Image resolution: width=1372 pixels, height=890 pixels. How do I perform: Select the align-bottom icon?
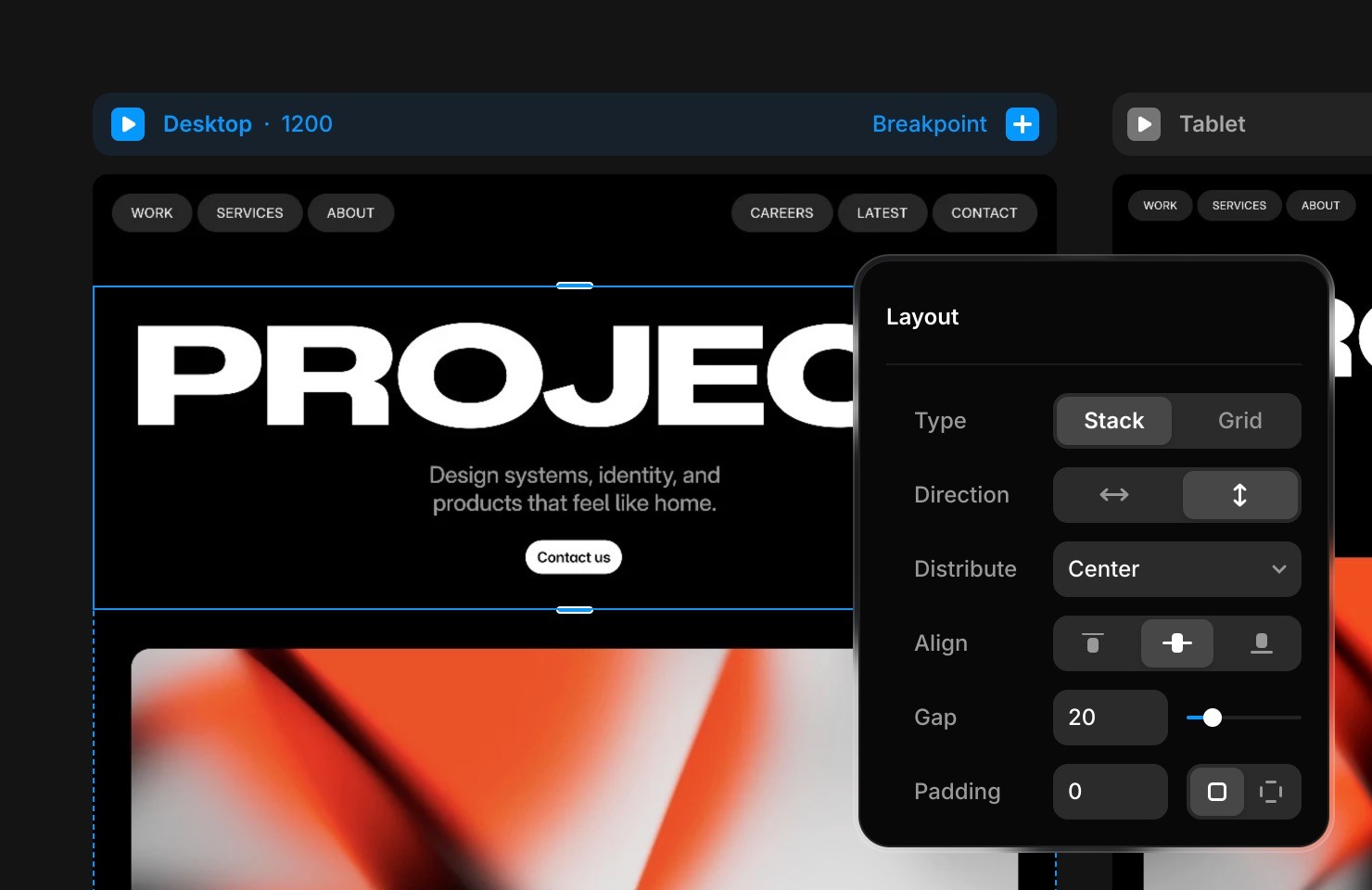click(1260, 642)
